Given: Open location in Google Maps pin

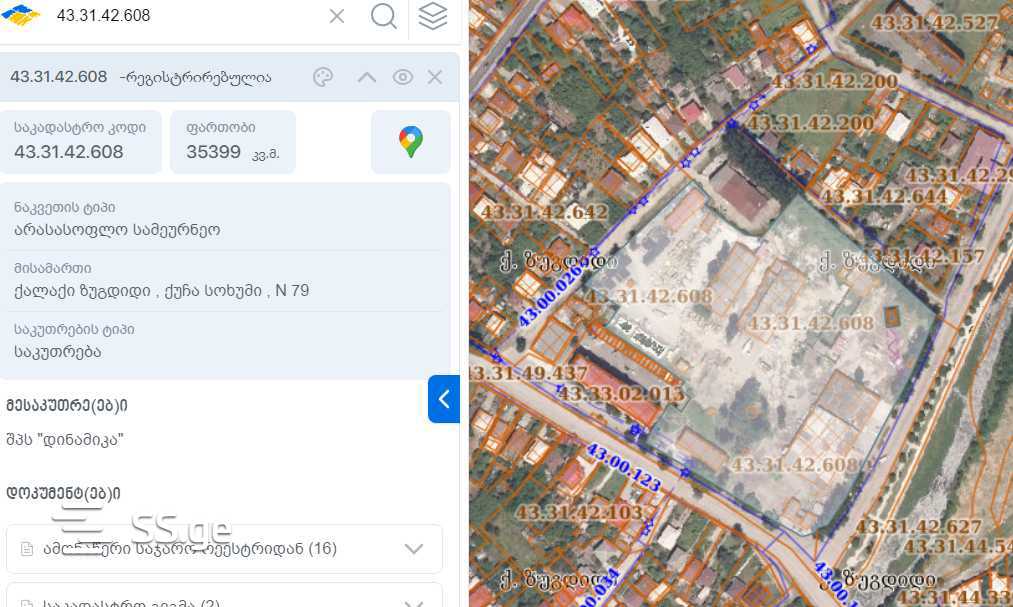Looking at the screenshot, I should (411, 142).
